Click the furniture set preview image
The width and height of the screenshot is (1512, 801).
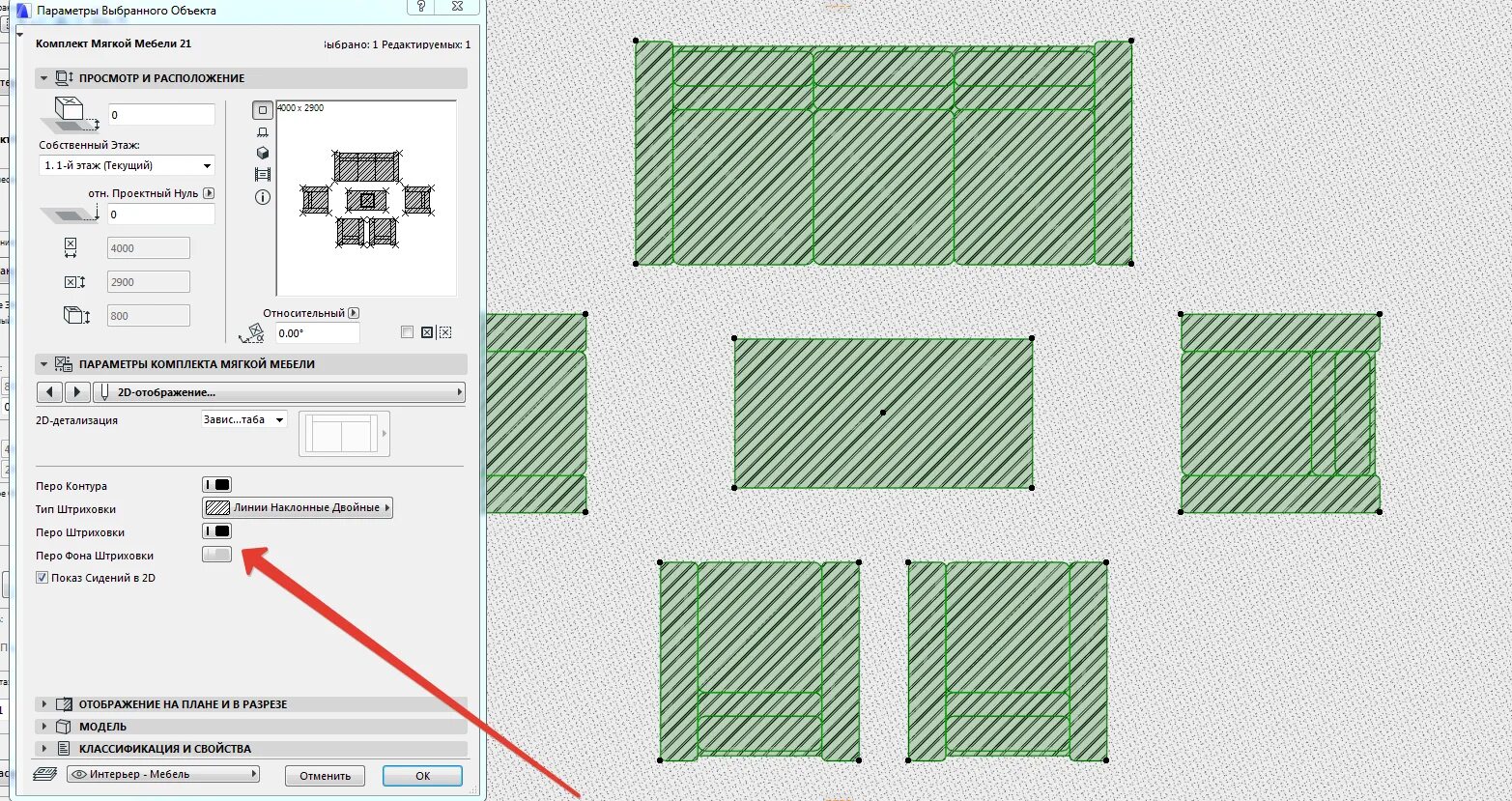coord(366,198)
